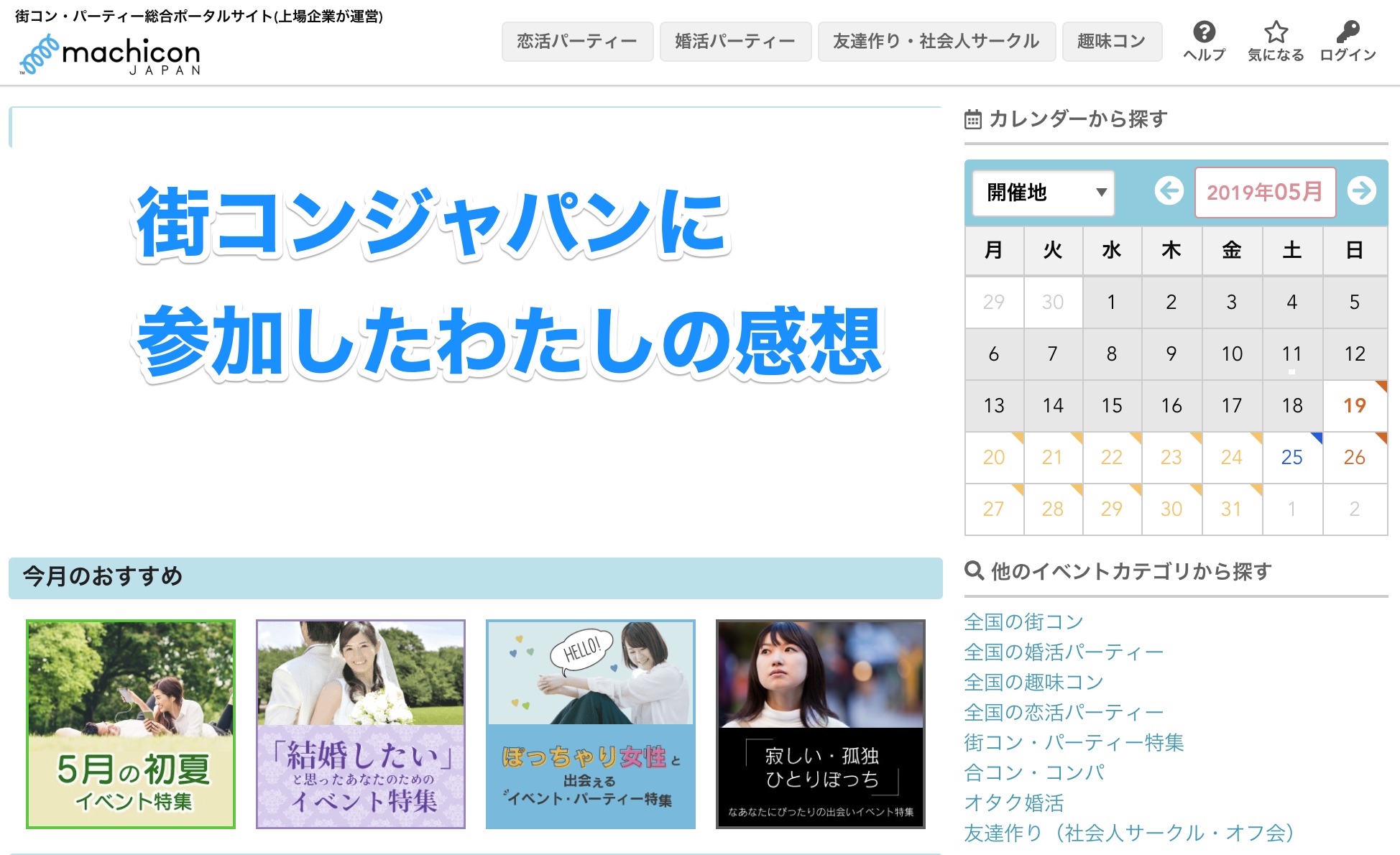
Task: Click the ログイン key icon
Action: pyautogui.click(x=1348, y=42)
